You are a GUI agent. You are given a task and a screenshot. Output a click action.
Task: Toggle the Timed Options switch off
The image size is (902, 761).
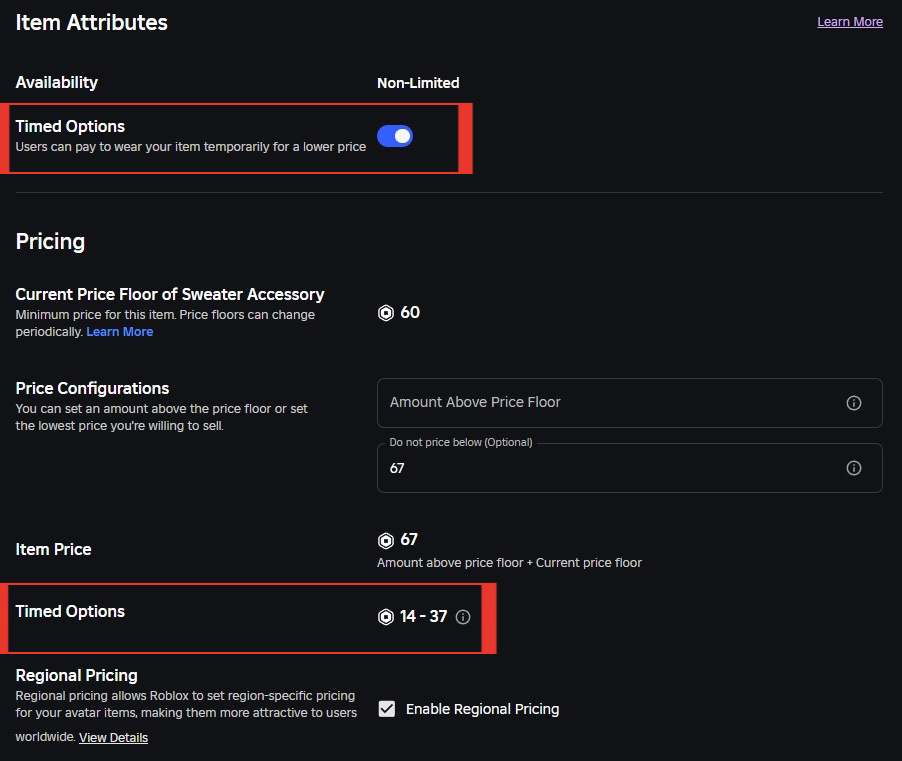(395, 136)
